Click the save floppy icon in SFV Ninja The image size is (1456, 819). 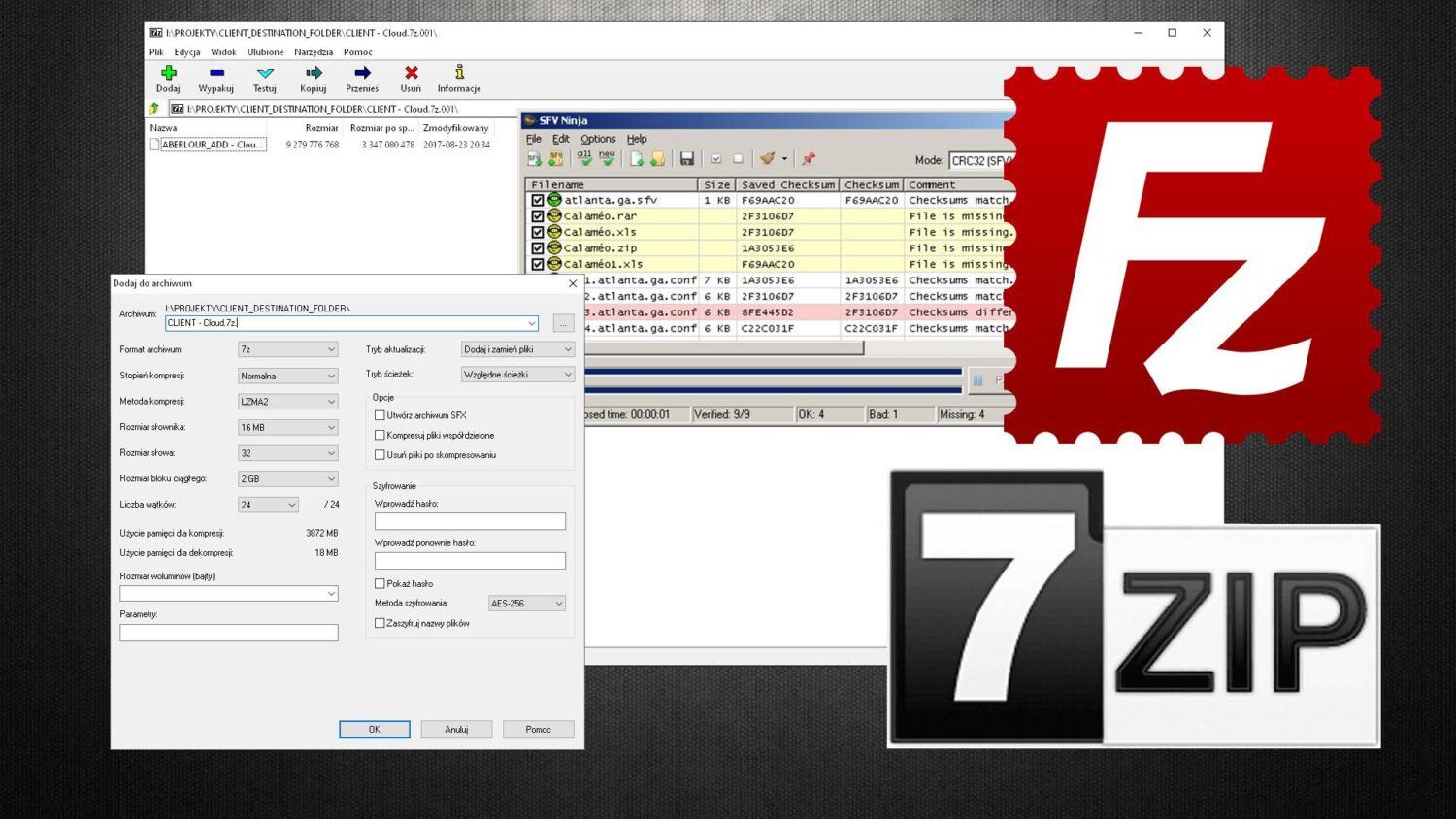click(x=687, y=159)
